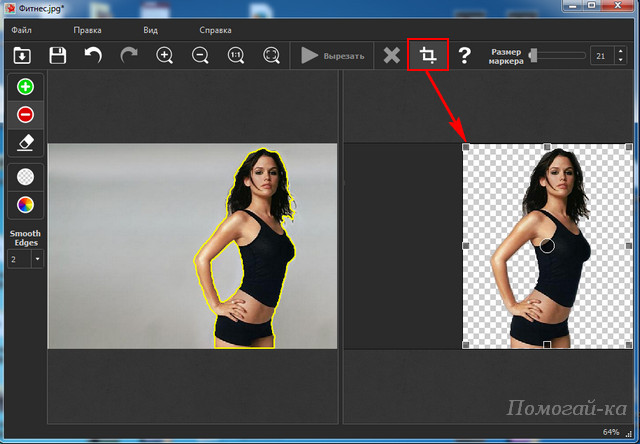Screen dimensions: 640x444
Task: Click top-center crop handle
Action: click(547, 147)
